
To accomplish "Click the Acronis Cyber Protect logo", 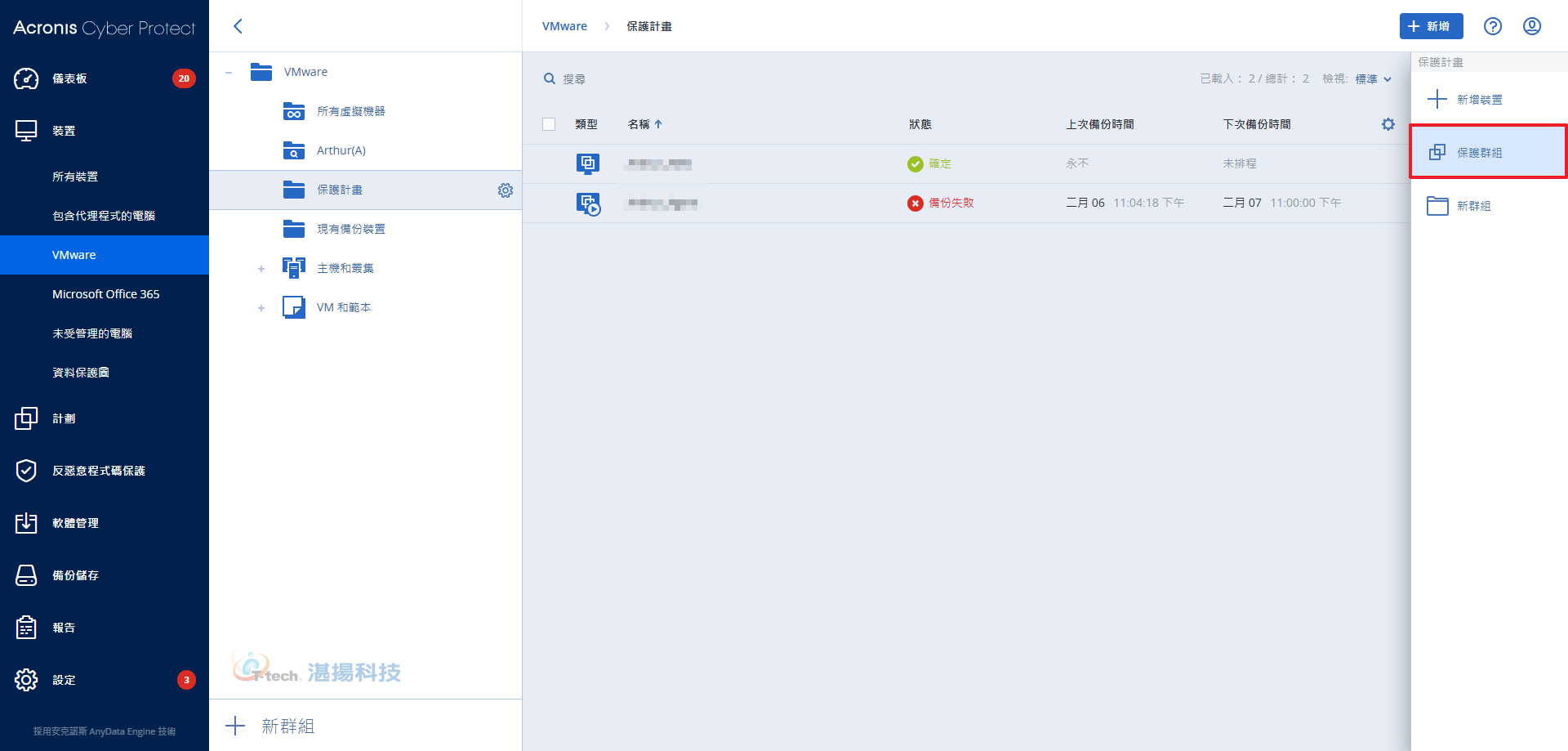I will 105,28.
